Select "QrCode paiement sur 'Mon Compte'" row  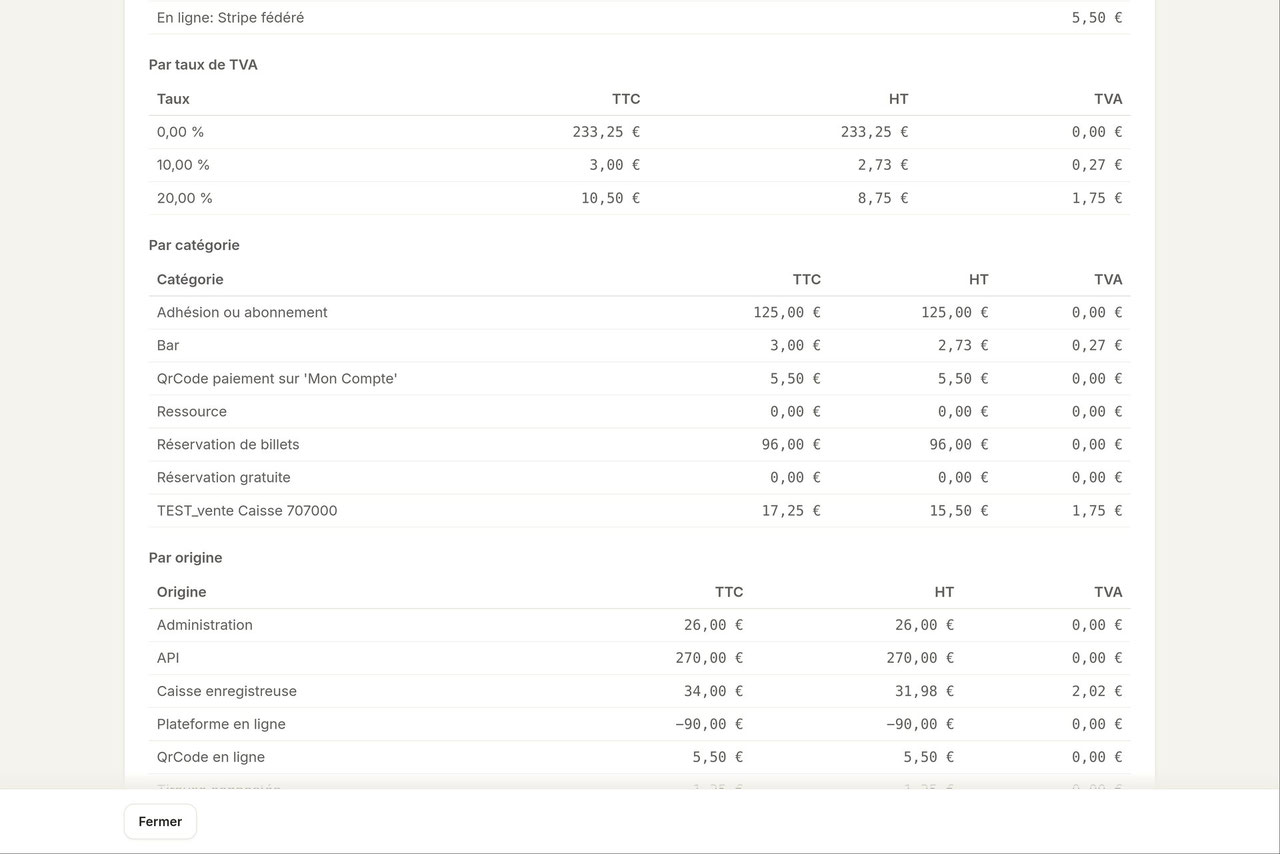tap(640, 378)
